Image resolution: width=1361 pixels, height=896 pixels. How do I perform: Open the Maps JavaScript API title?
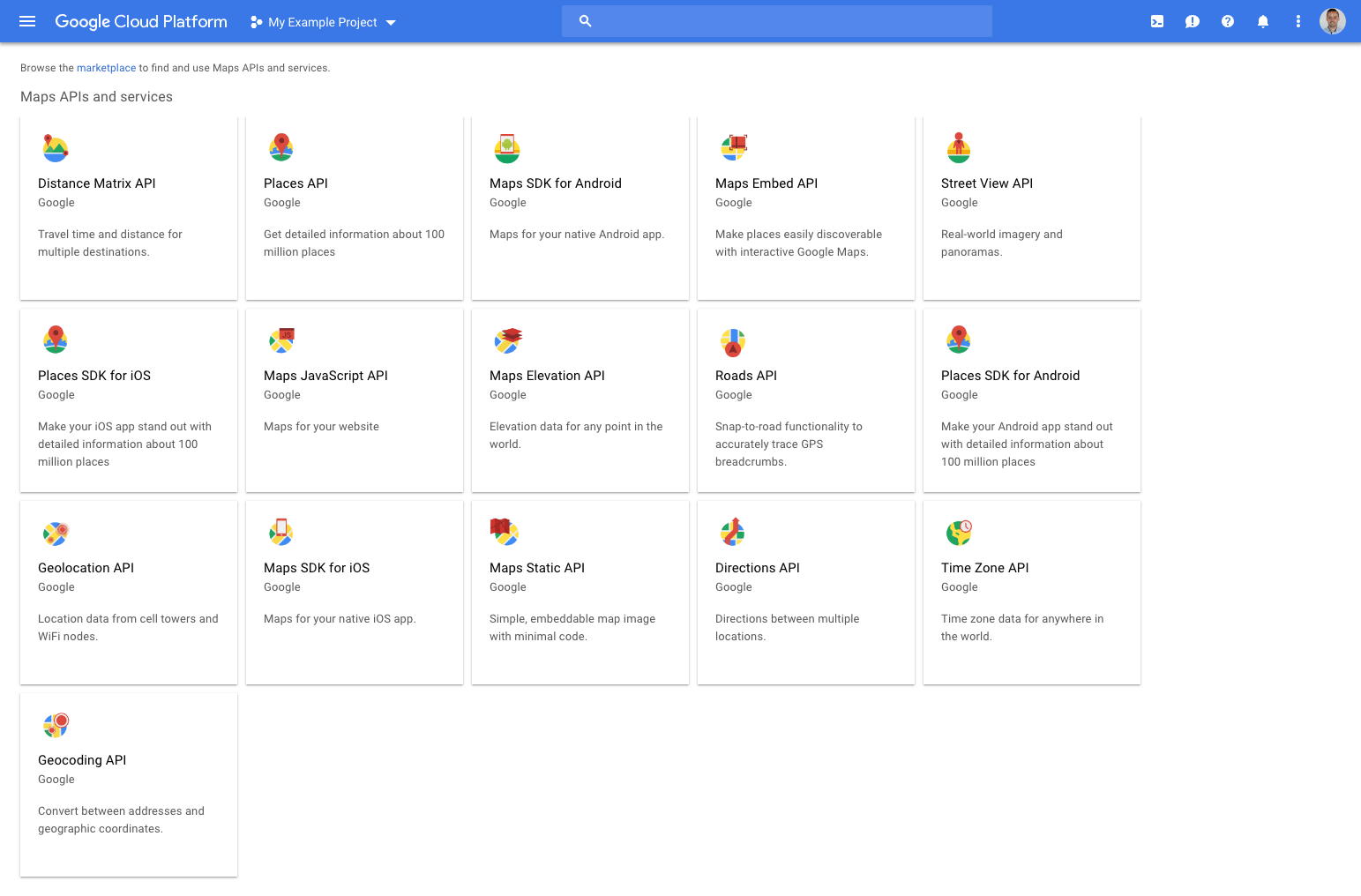[x=325, y=376]
